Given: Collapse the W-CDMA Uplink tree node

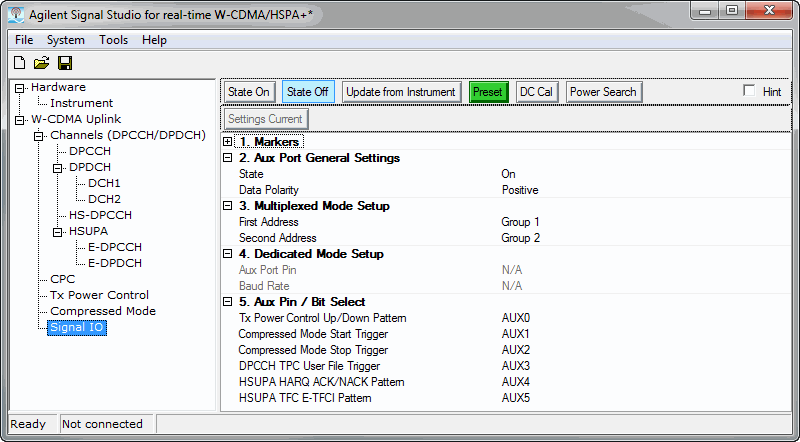Looking at the screenshot, I should tap(19, 120).
